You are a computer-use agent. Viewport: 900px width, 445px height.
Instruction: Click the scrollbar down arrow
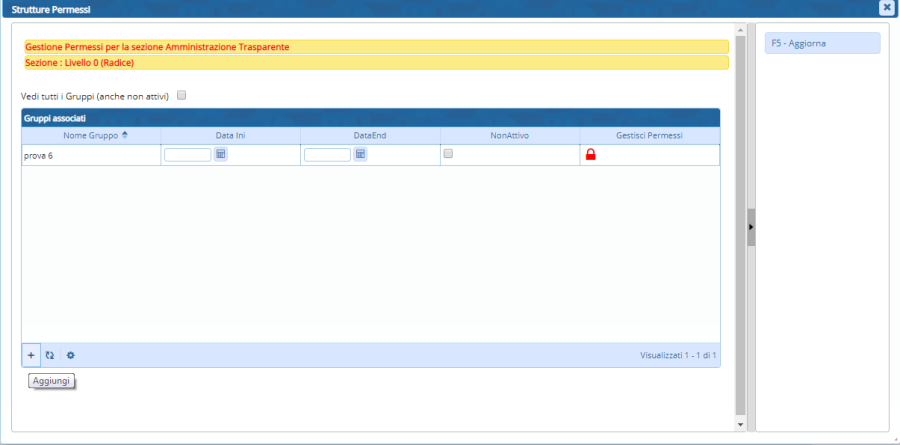click(x=740, y=424)
